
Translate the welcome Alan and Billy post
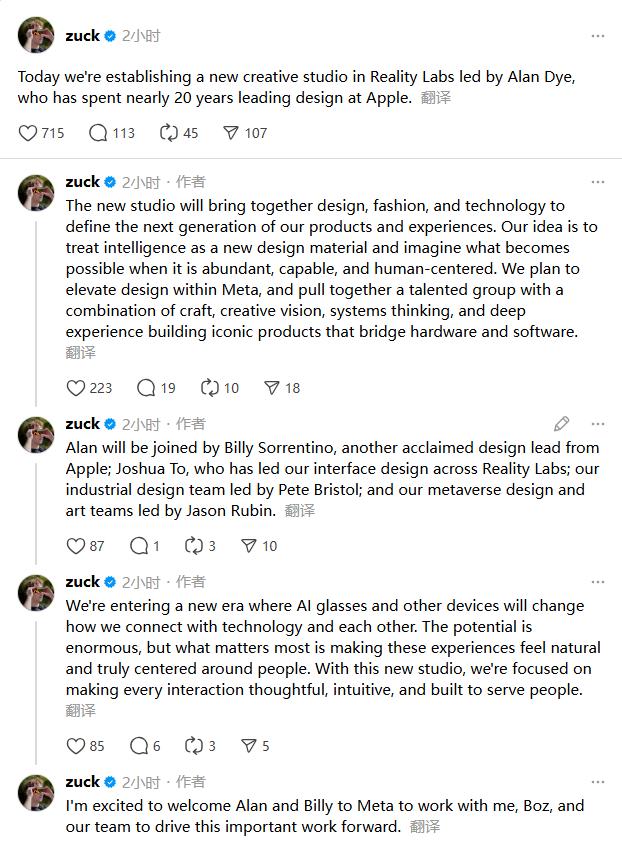point(425,827)
